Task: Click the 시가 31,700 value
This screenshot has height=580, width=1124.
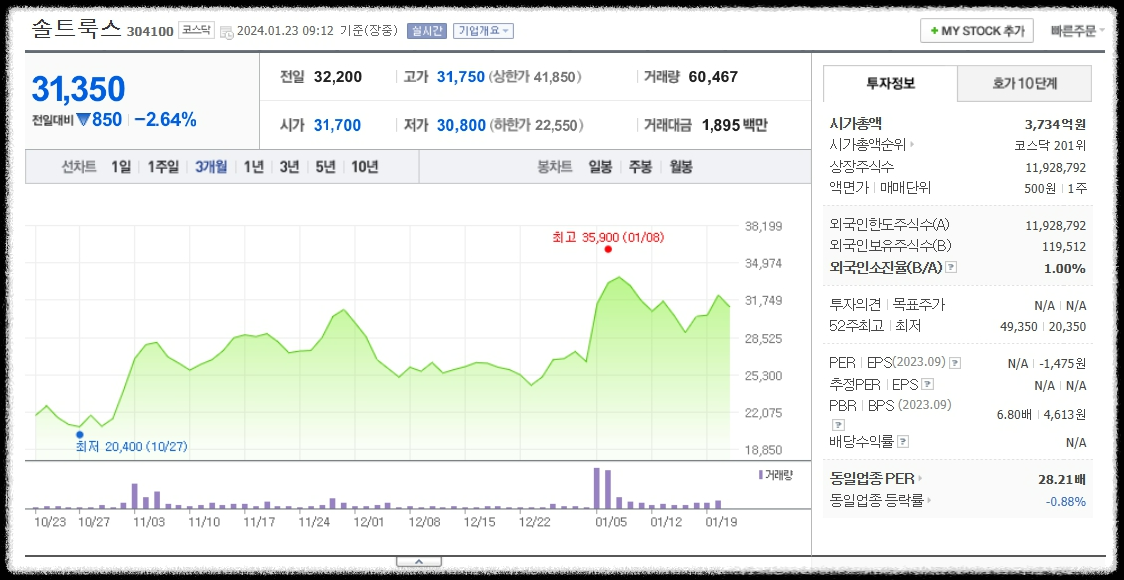Action: [x=338, y=125]
